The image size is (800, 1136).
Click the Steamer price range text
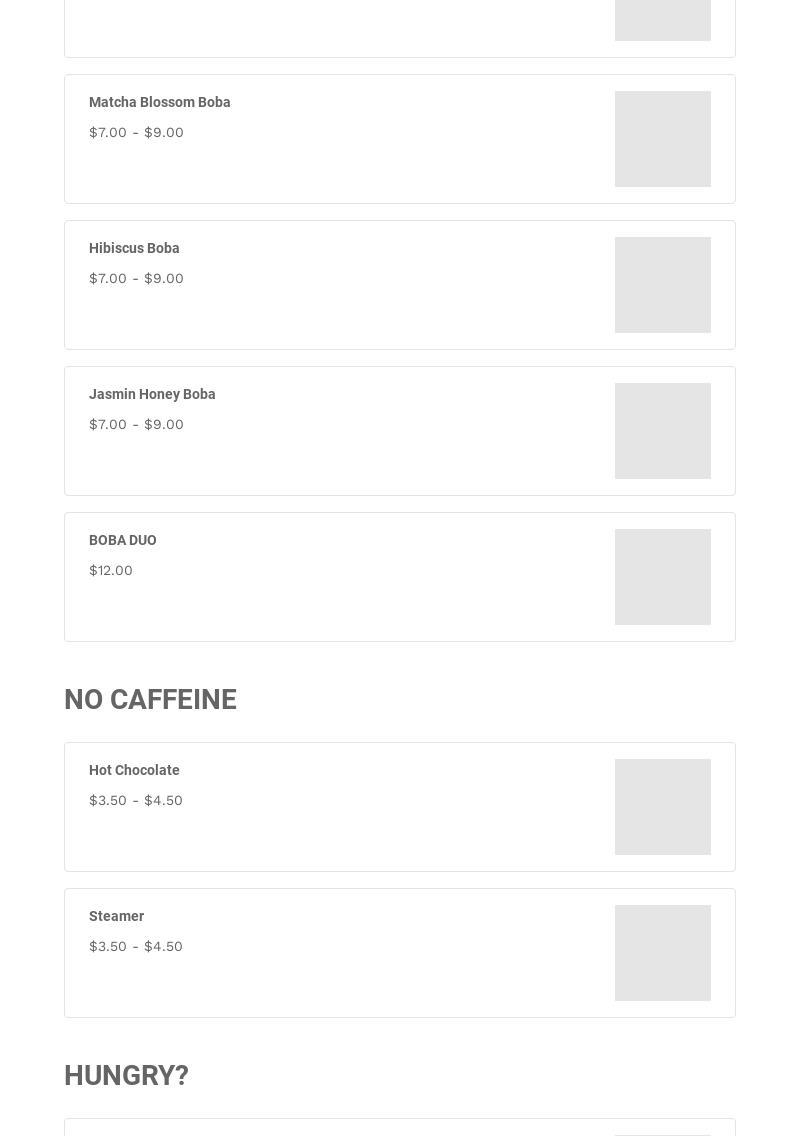pos(136,946)
